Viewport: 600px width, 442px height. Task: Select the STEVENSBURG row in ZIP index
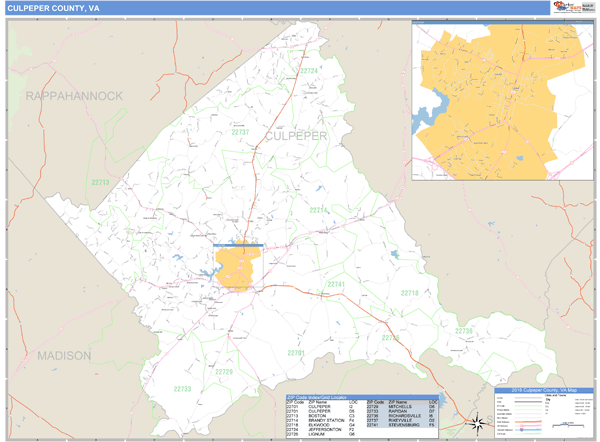coord(402,425)
